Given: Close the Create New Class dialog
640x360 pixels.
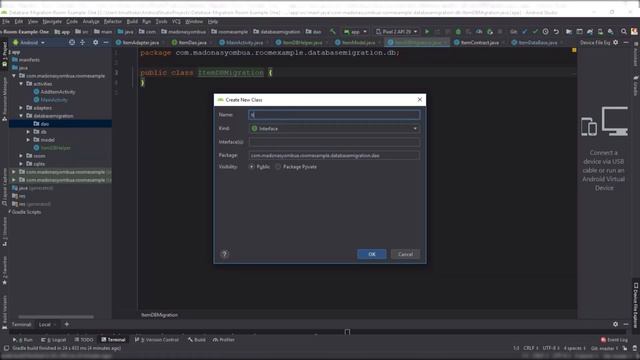Looking at the screenshot, I should click(x=420, y=100).
